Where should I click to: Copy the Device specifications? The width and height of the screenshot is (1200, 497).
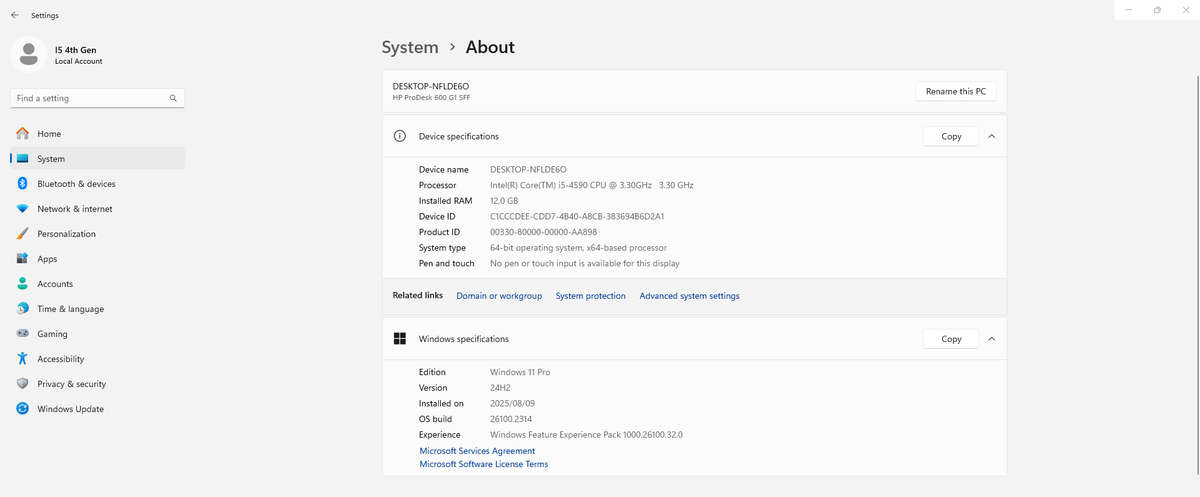(951, 136)
